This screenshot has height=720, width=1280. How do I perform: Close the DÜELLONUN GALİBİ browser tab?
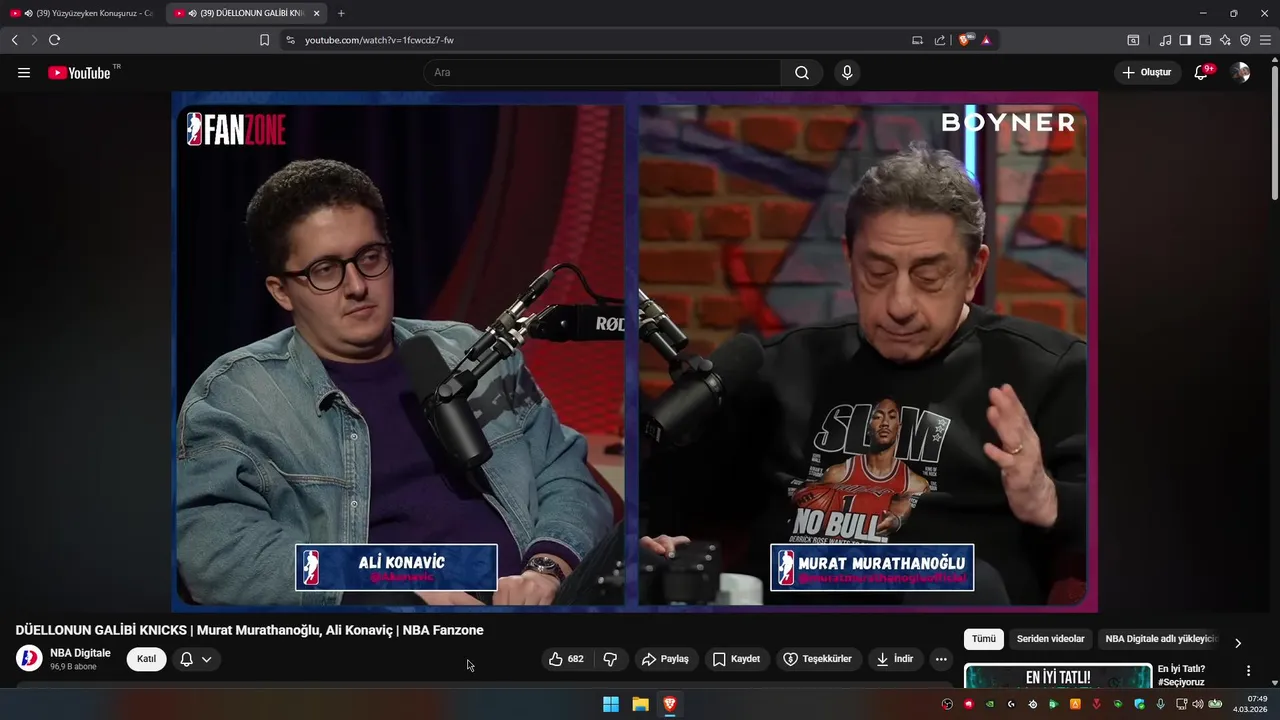point(316,13)
